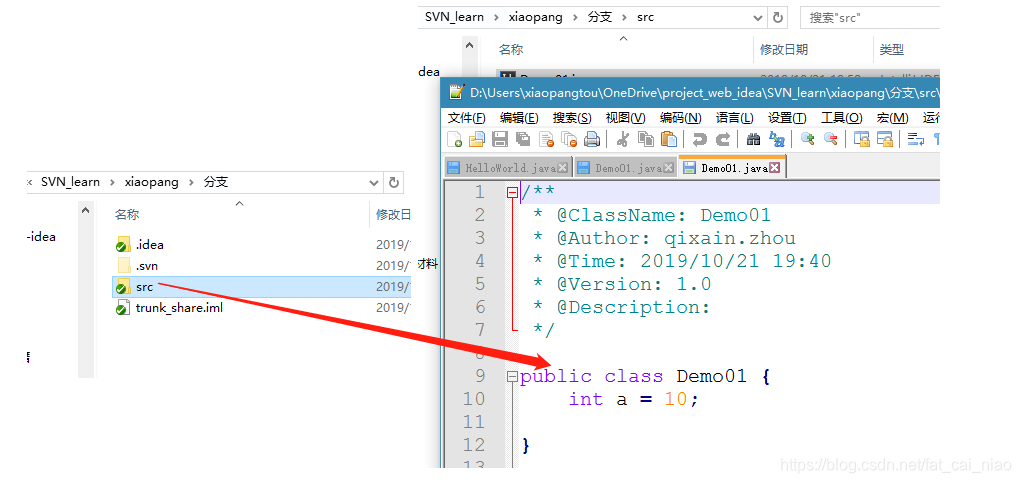Open the 视图(V) menu
The height and width of the screenshot is (483, 1021).
coord(625,118)
